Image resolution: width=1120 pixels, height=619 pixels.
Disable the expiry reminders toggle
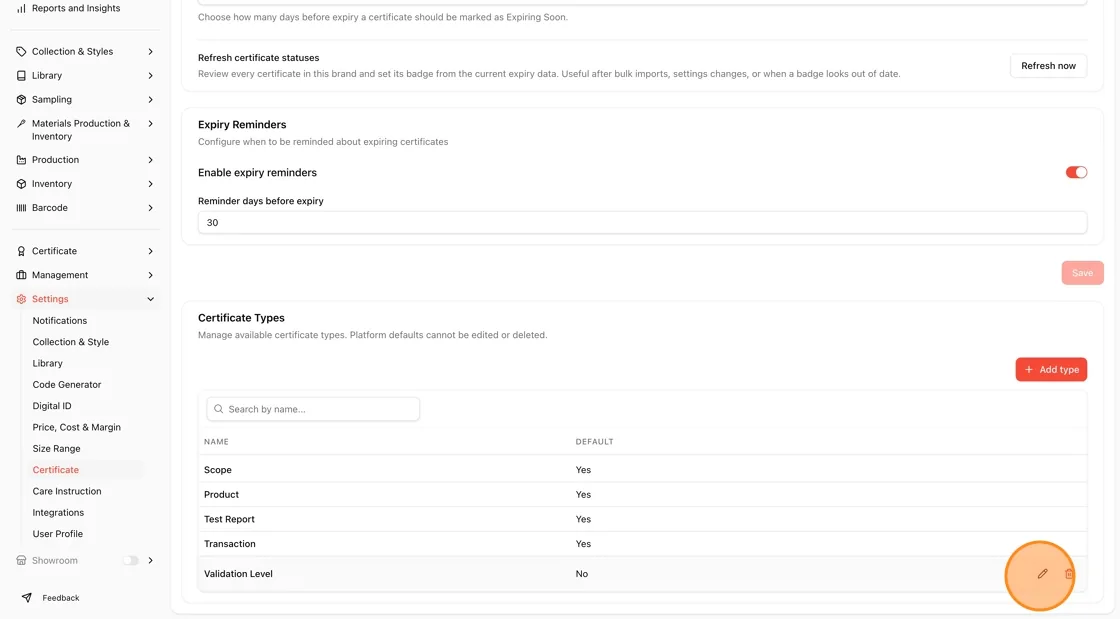1076,172
